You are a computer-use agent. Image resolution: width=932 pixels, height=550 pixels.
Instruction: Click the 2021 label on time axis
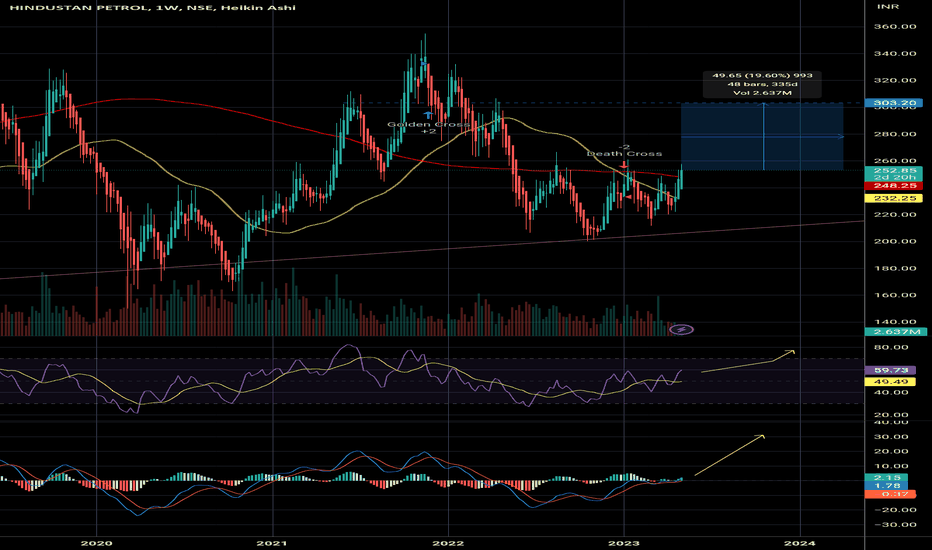click(x=272, y=543)
